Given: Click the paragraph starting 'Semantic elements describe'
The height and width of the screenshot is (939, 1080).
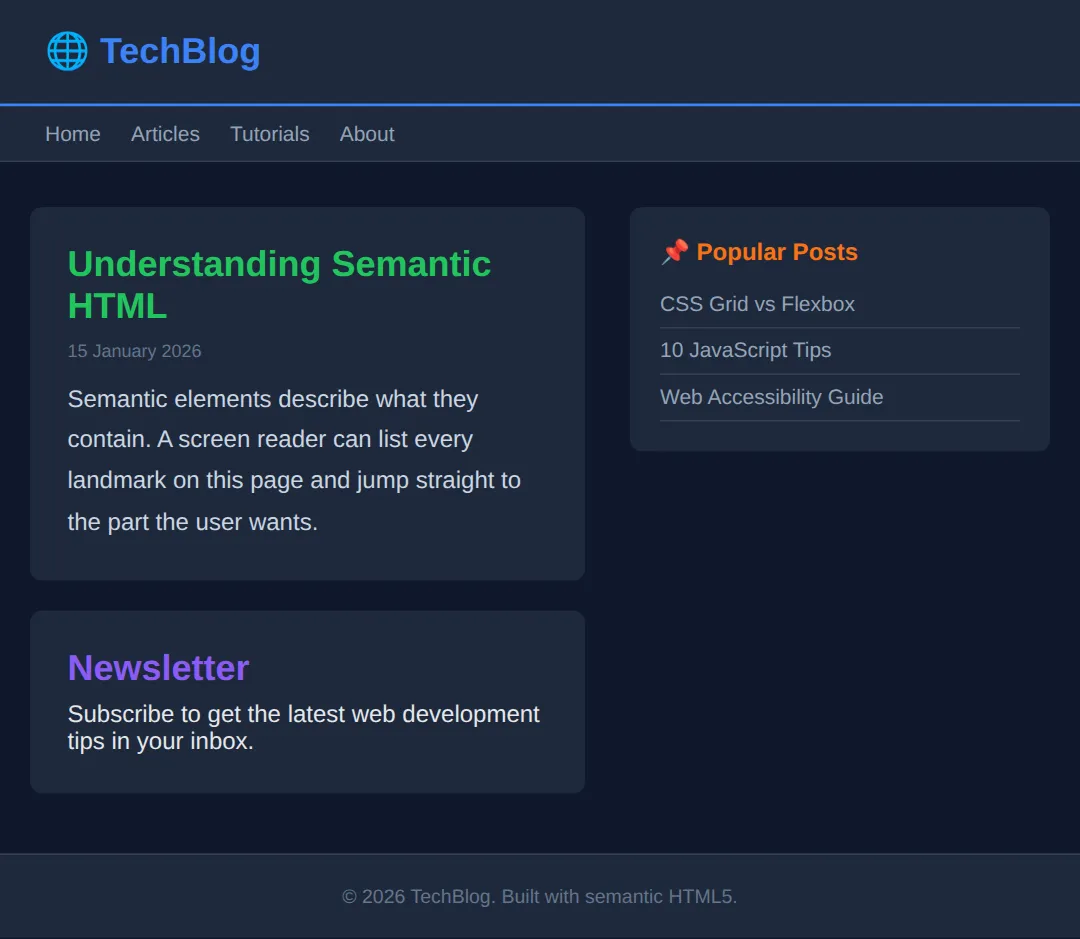Looking at the screenshot, I should (294, 460).
